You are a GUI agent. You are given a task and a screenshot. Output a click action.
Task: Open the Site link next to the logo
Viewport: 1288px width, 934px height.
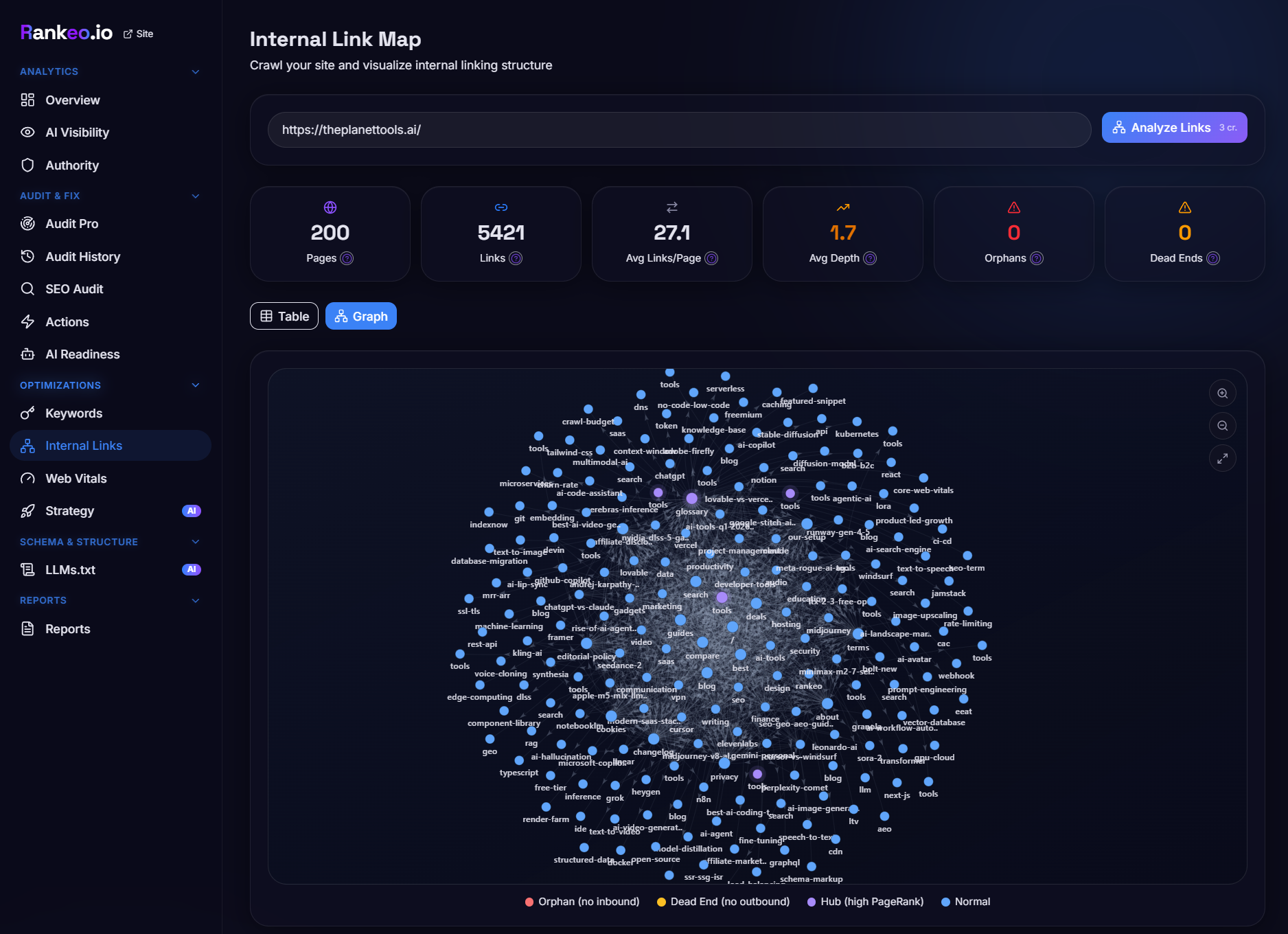click(138, 33)
